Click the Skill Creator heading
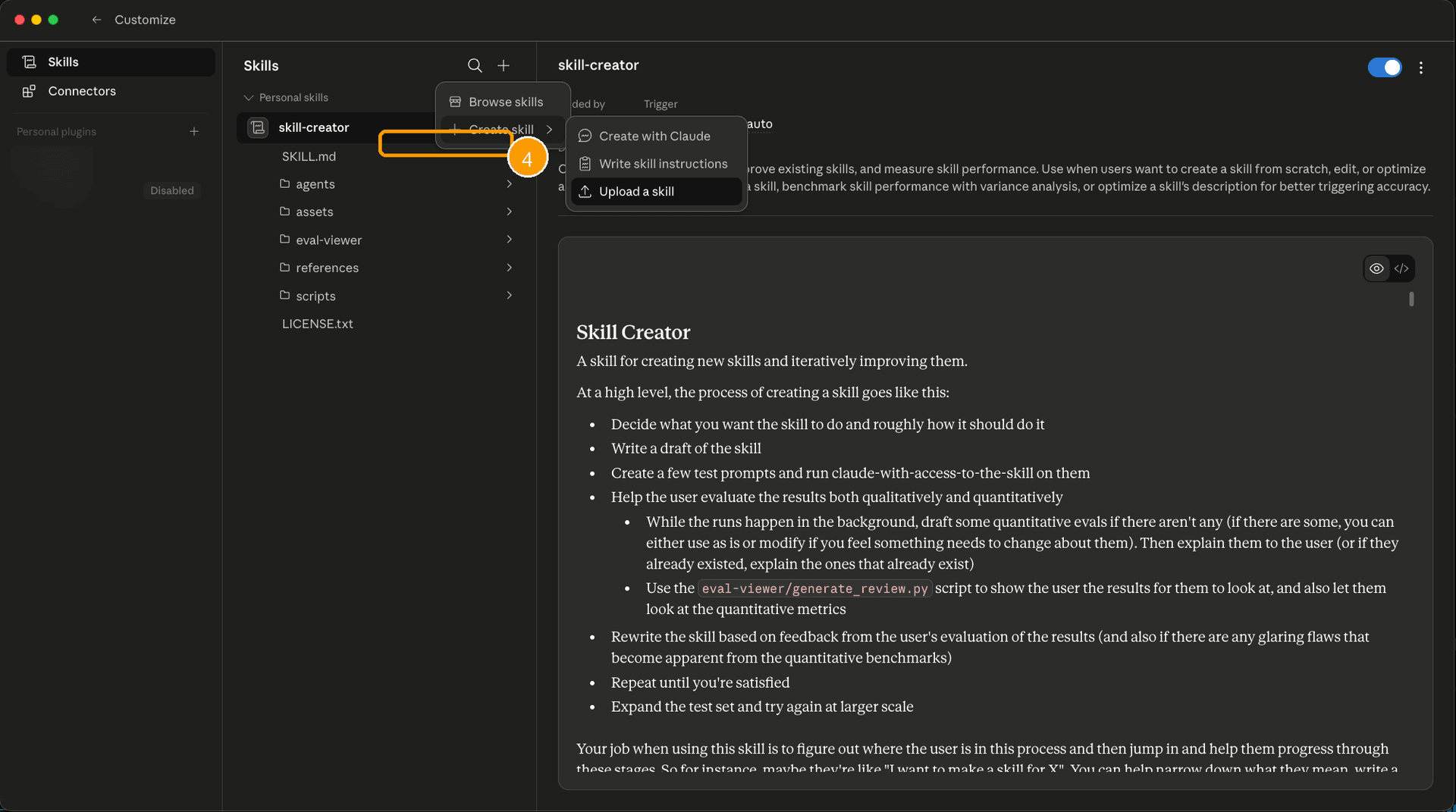Viewport: 1456px width, 812px height. [x=633, y=332]
